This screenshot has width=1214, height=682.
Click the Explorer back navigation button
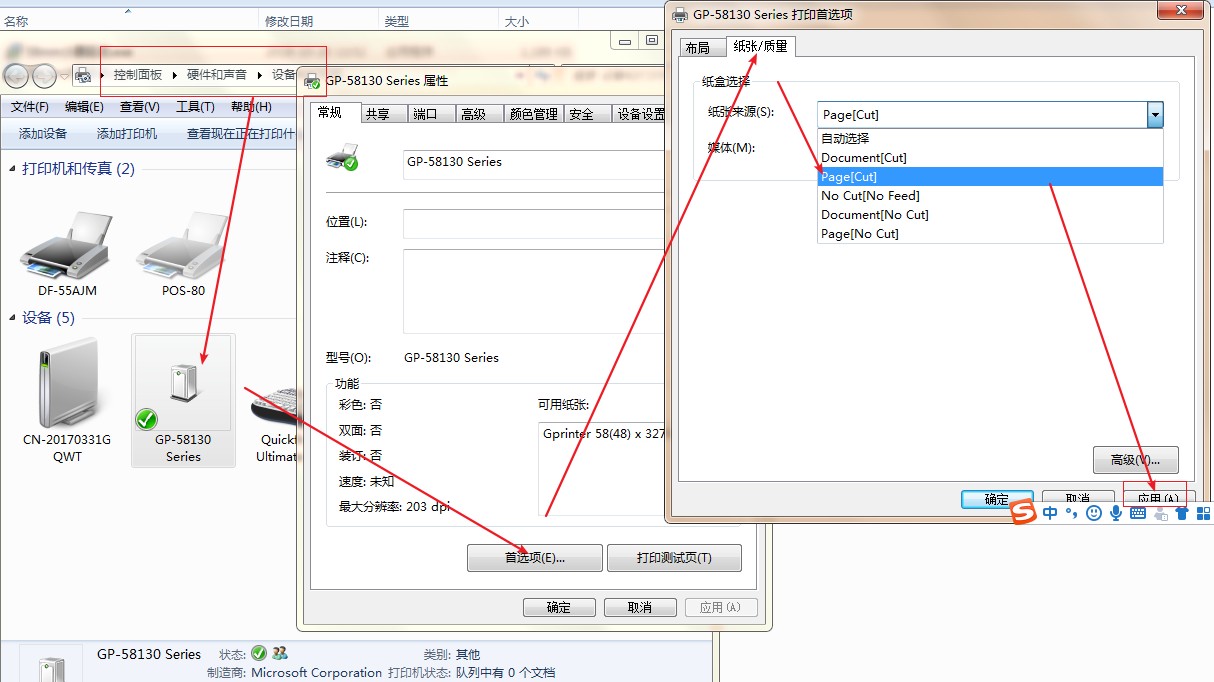pos(16,75)
